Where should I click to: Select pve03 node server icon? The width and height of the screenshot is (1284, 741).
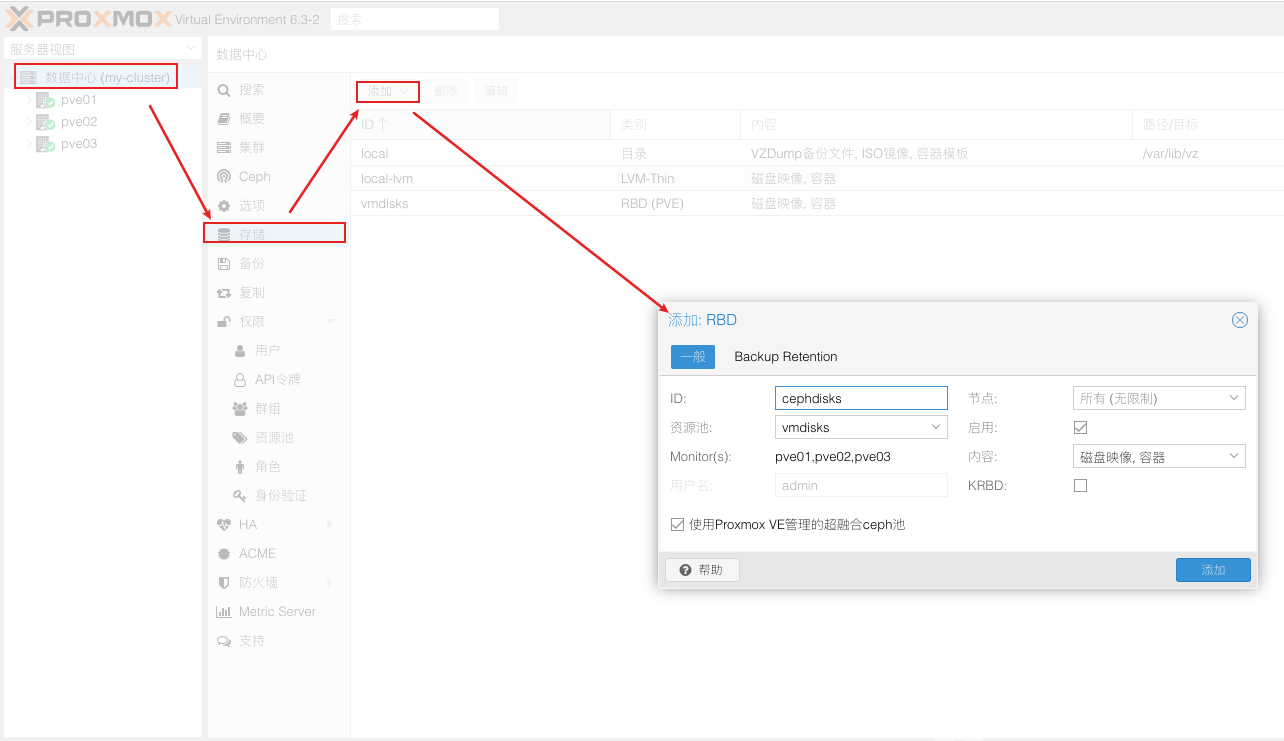(x=45, y=144)
